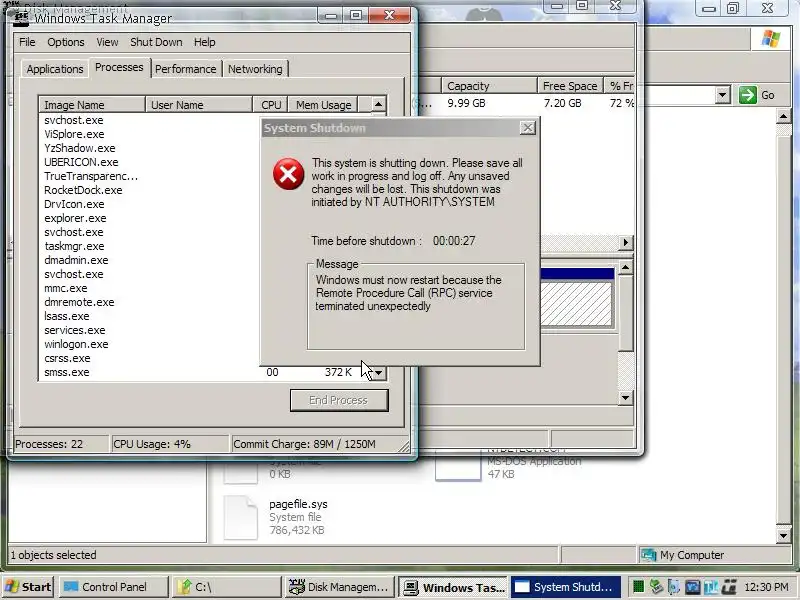This screenshot has height=600, width=800.
Task: Open the Shut Down menu in Task Manager
Action: (156, 42)
